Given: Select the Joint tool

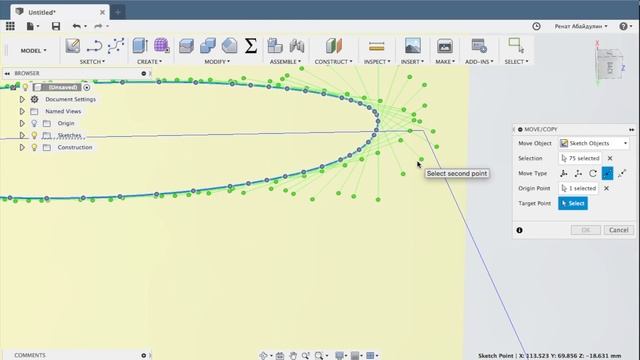Looking at the screenshot, I should (x=297, y=46).
